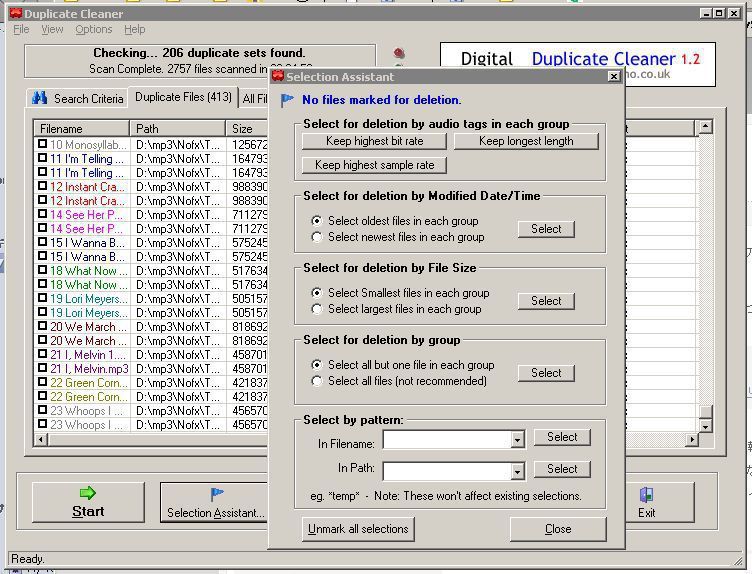Screen dimensions: 752x574
Task: Choose Select newest files in each group
Action: coord(318,237)
